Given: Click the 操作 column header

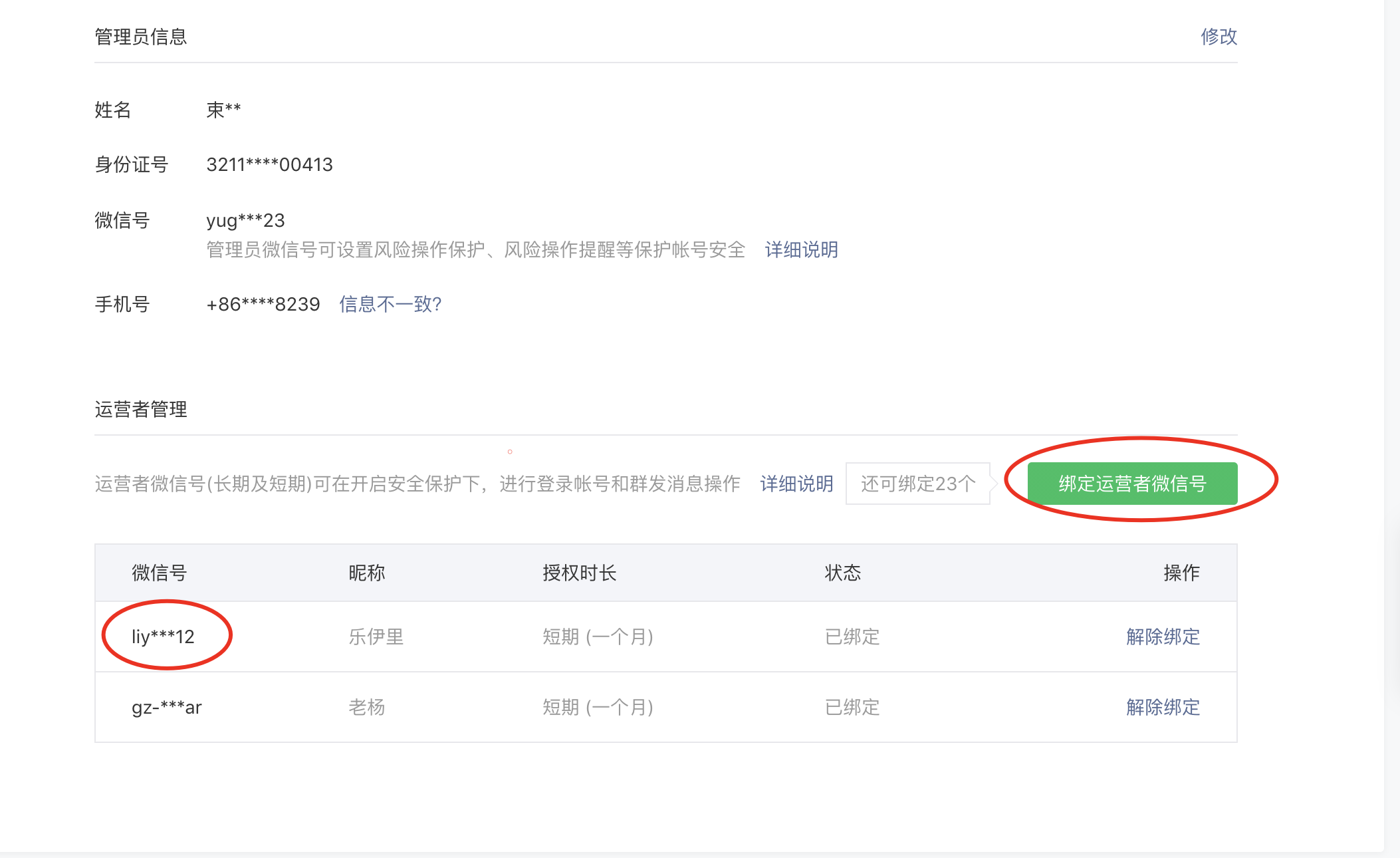Looking at the screenshot, I should point(1181,573).
